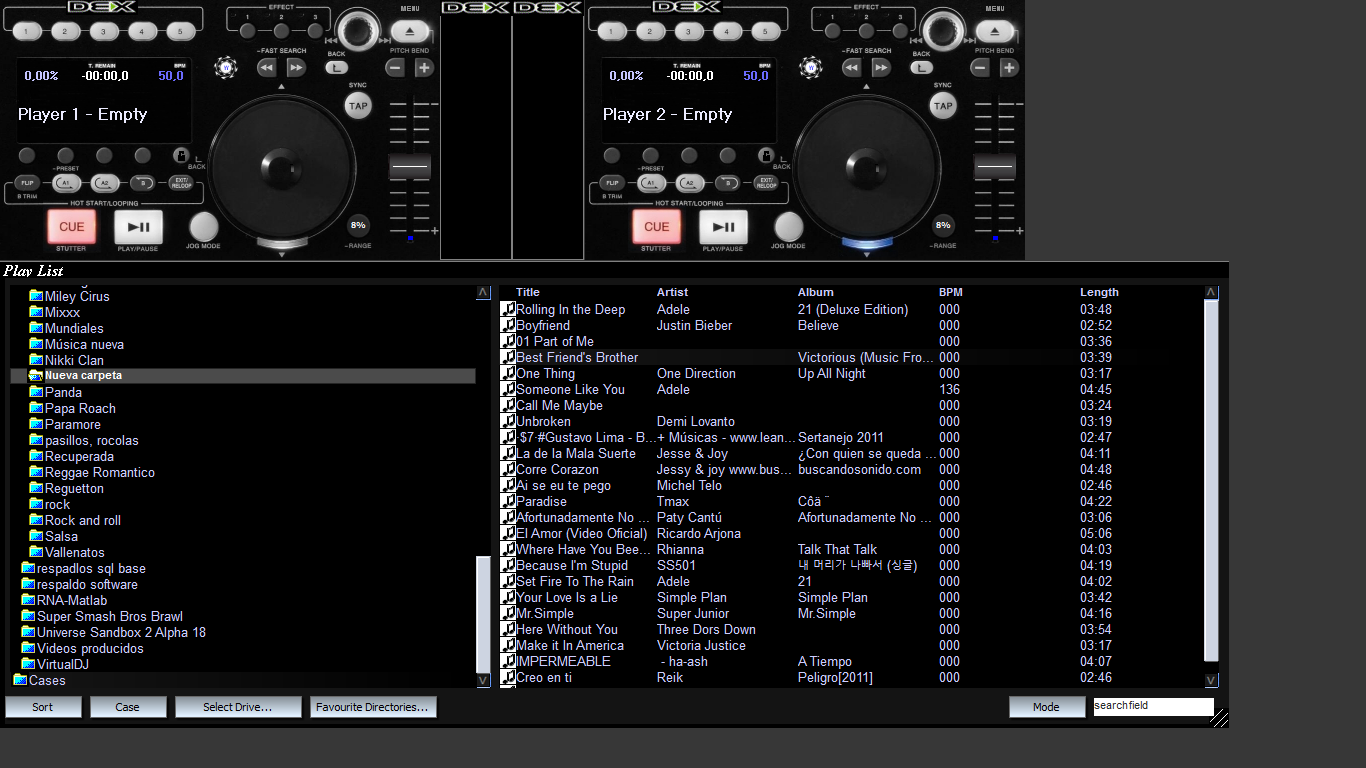
Task: Click into the search field
Action: click(x=1153, y=706)
